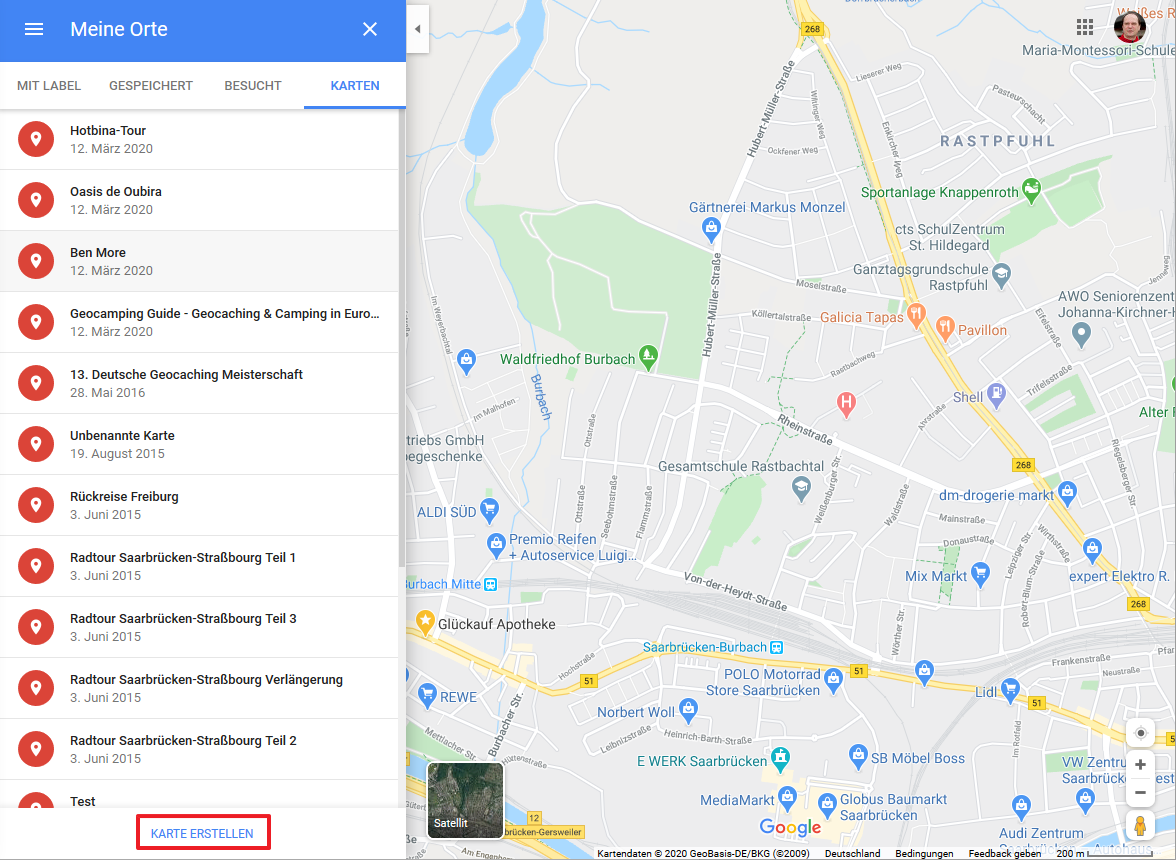The height and width of the screenshot is (860, 1176).
Task: Open the Hotbina-Tour map entry
Action: click(x=199, y=139)
